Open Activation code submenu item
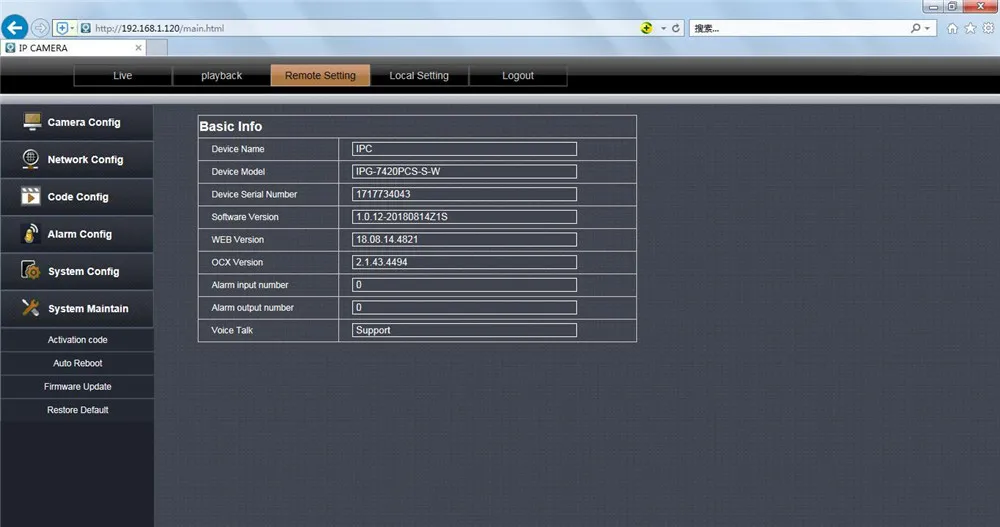The image size is (1000, 527). [77, 340]
